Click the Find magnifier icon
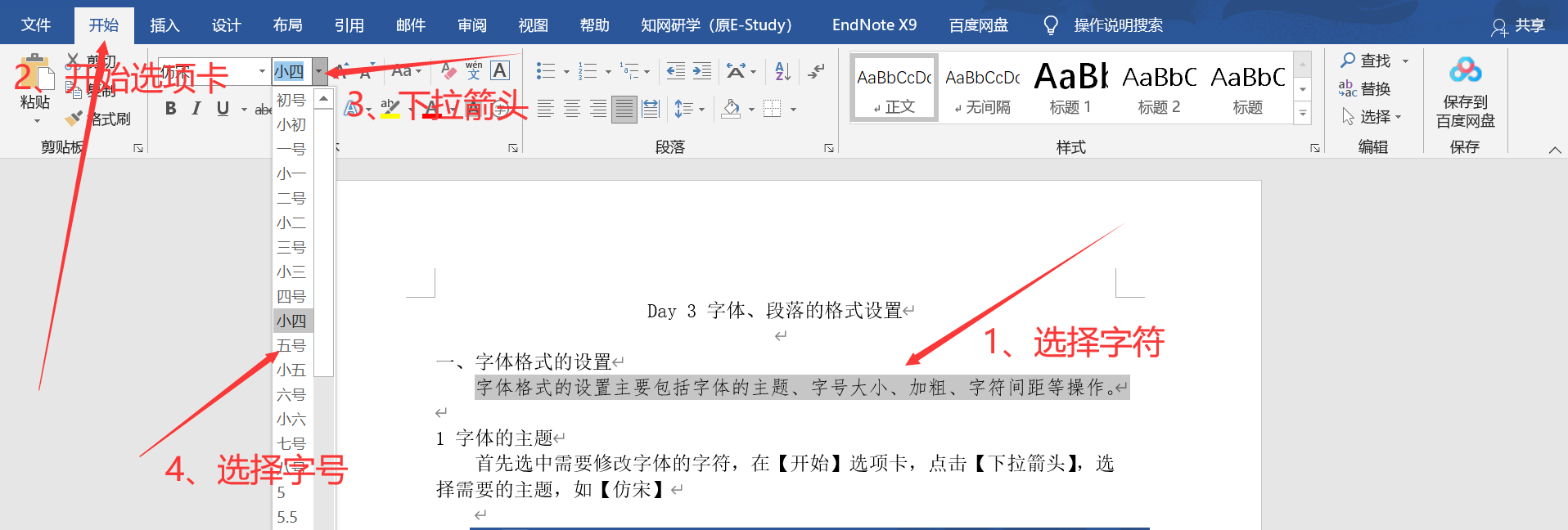Viewport: 1568px width, 530px height. [1348, 61]
